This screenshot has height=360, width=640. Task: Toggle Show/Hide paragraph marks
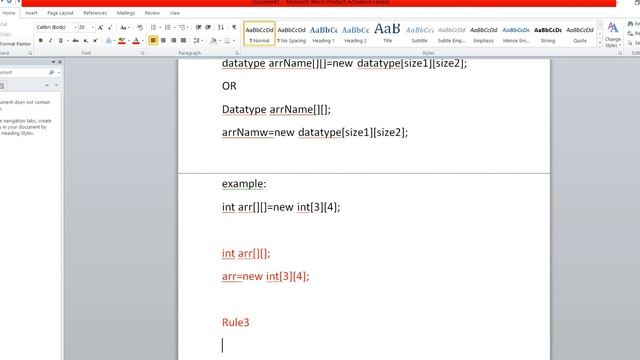click(234, 27)
